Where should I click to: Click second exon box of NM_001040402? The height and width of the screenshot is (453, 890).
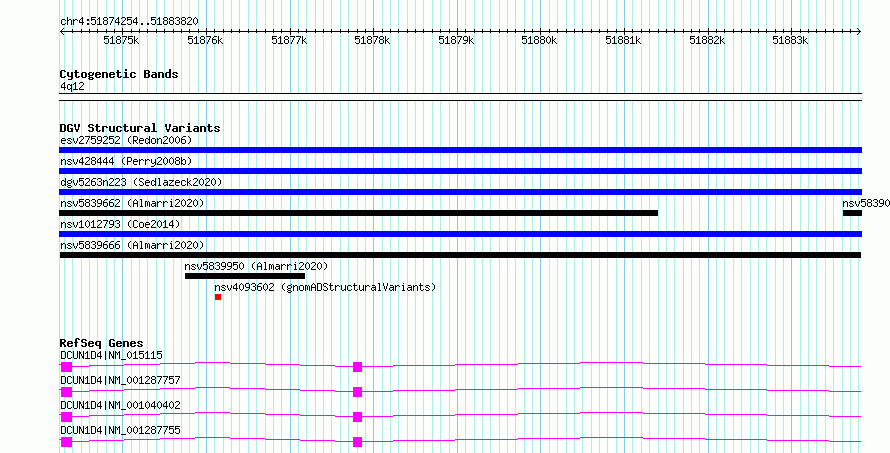pyautogui.click(x=357, y=417)
